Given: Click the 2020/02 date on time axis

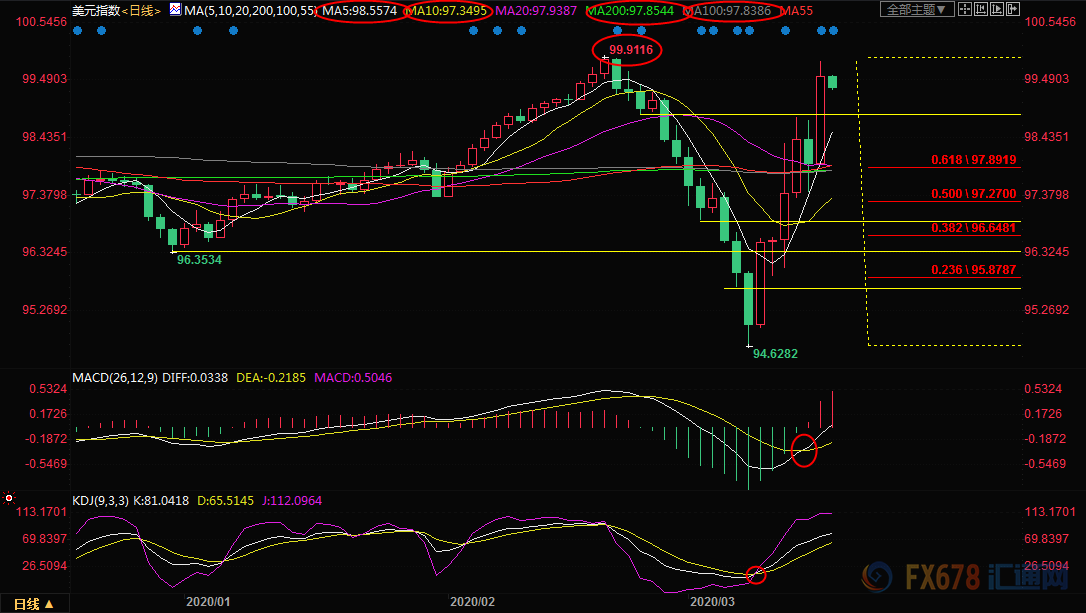Looking at the screenshot, I should [x=473, y=602].
